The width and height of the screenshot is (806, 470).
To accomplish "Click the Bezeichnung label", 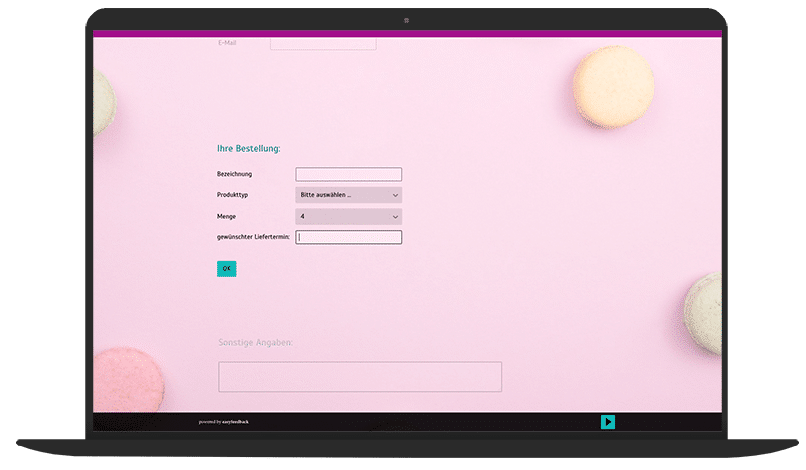I will (x=235, y=174).
